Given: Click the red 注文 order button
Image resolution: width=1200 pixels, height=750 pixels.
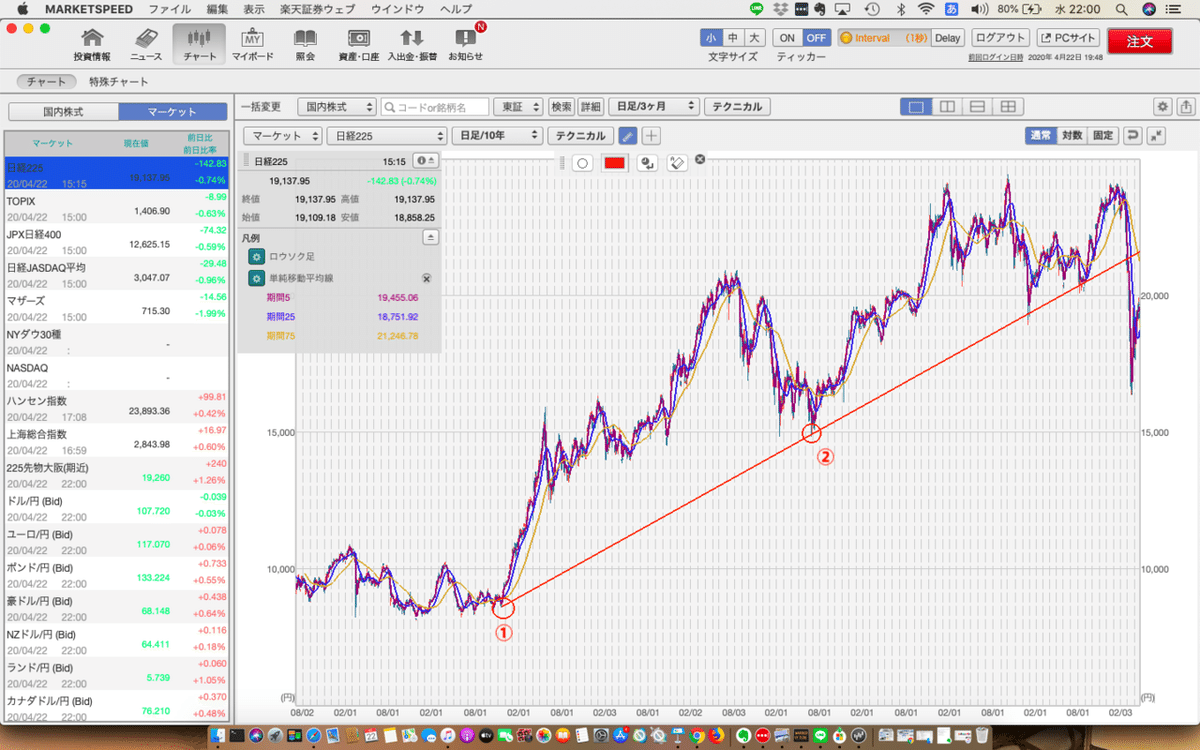Looking at the screenshot, I should pos(1140,41).
